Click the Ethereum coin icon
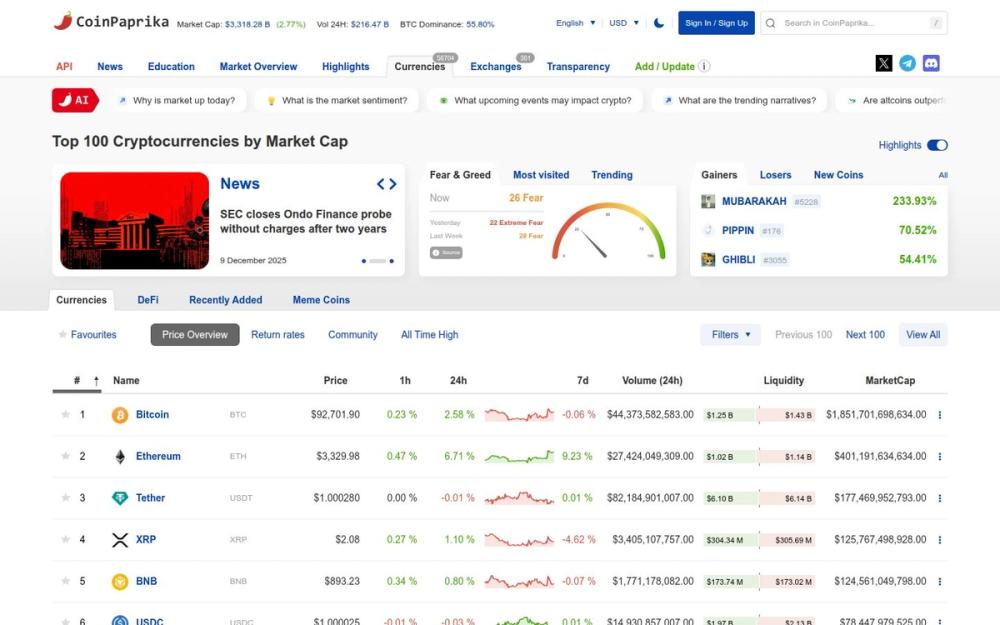1000x625 pixels. (120, 457)
